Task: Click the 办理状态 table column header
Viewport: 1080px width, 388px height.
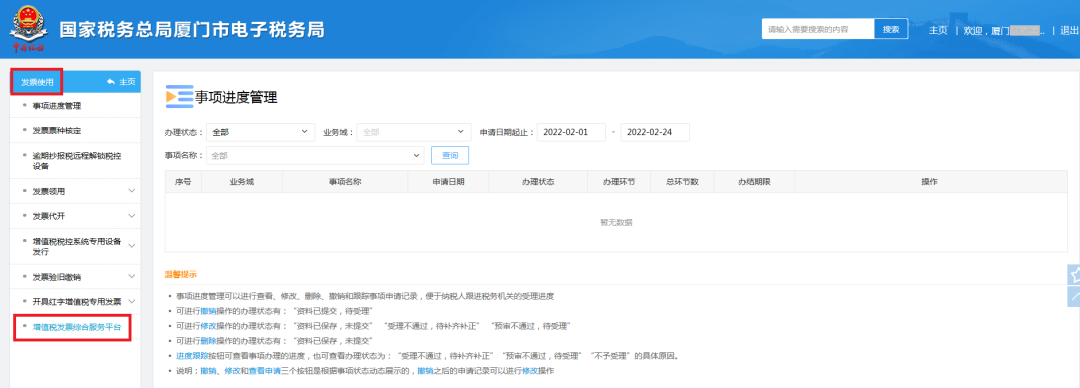Action: pyautogui.click(x=538, y=182)
